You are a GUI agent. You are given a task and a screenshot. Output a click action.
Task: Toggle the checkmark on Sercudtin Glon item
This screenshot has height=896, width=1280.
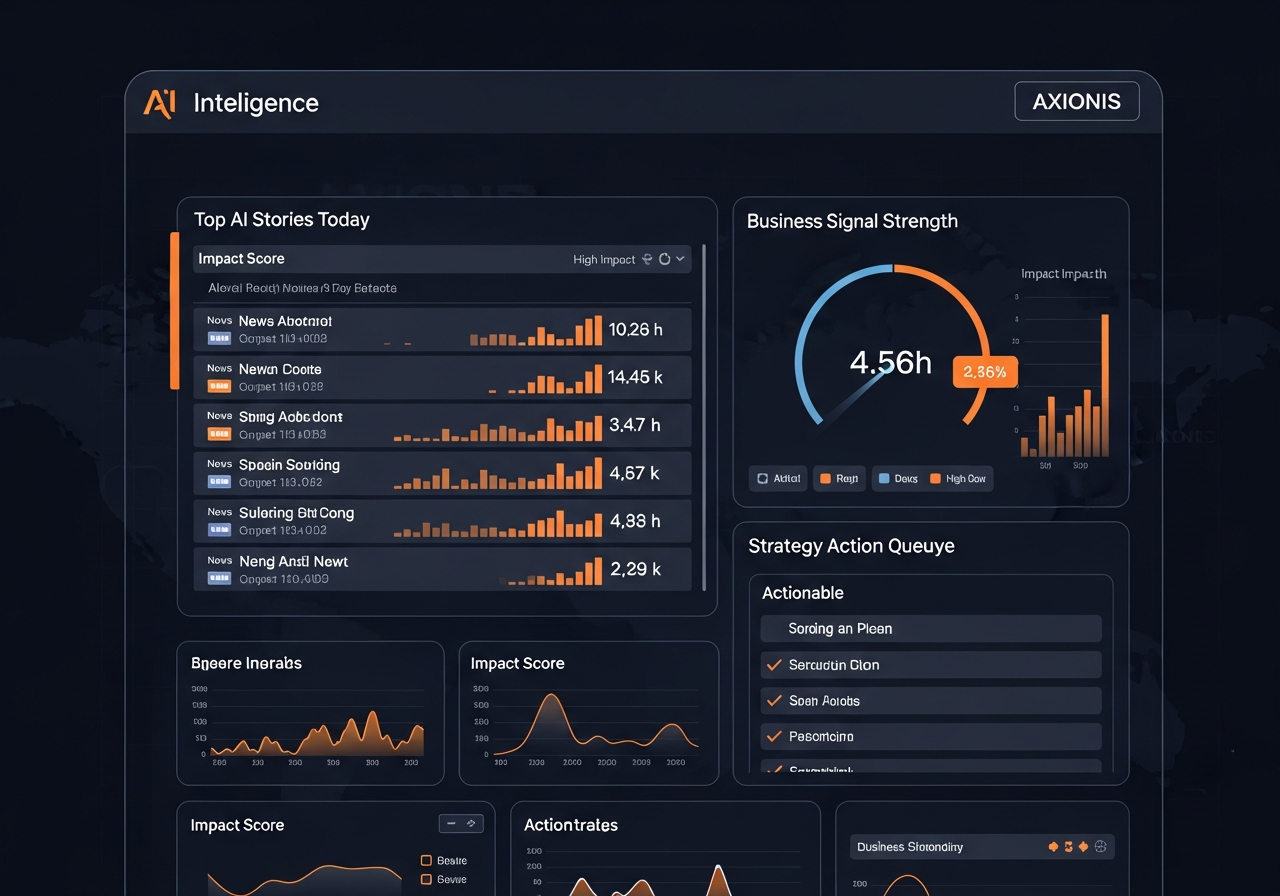(x=773, y=664)
